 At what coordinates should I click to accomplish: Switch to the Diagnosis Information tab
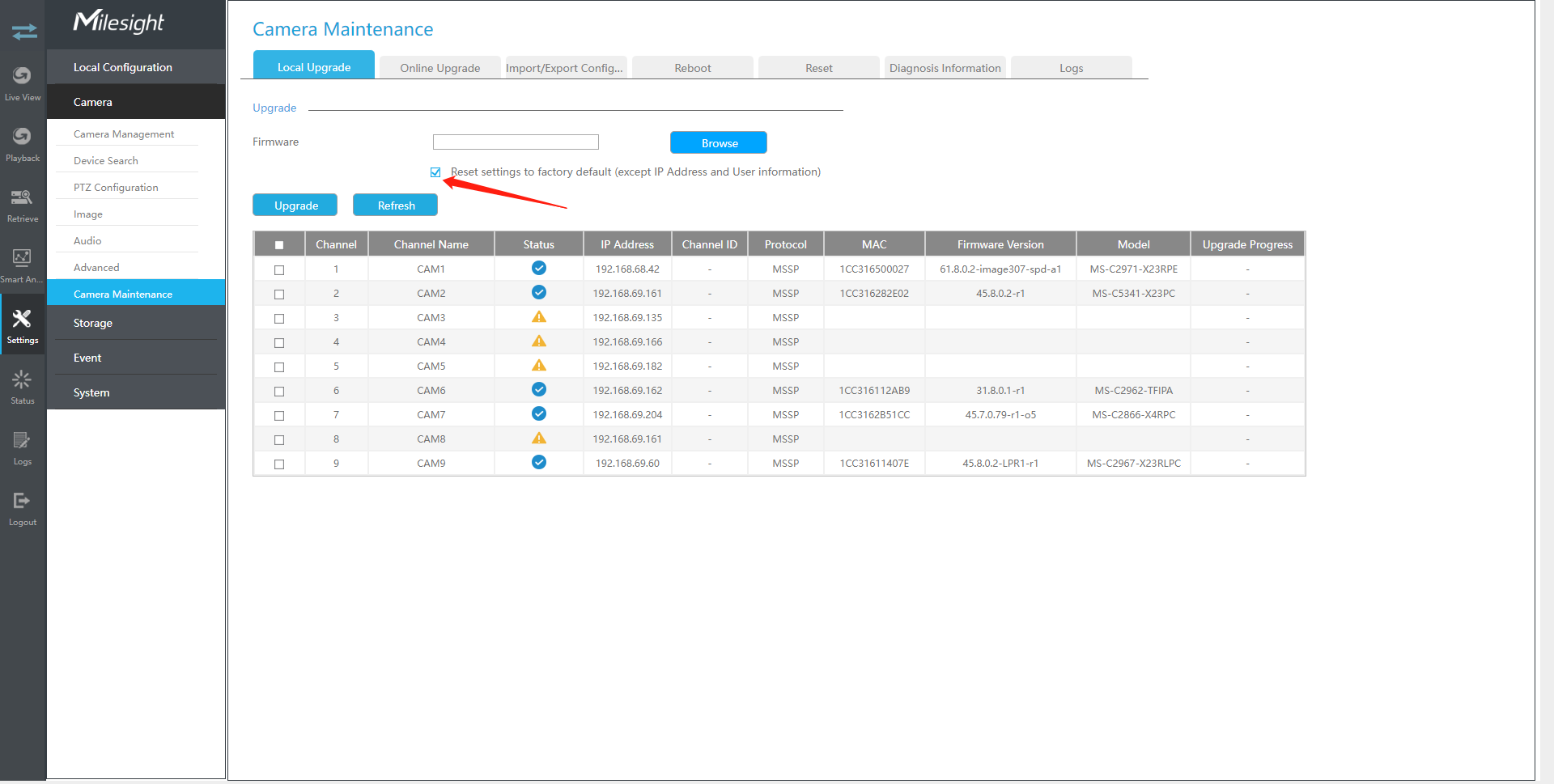945,68
